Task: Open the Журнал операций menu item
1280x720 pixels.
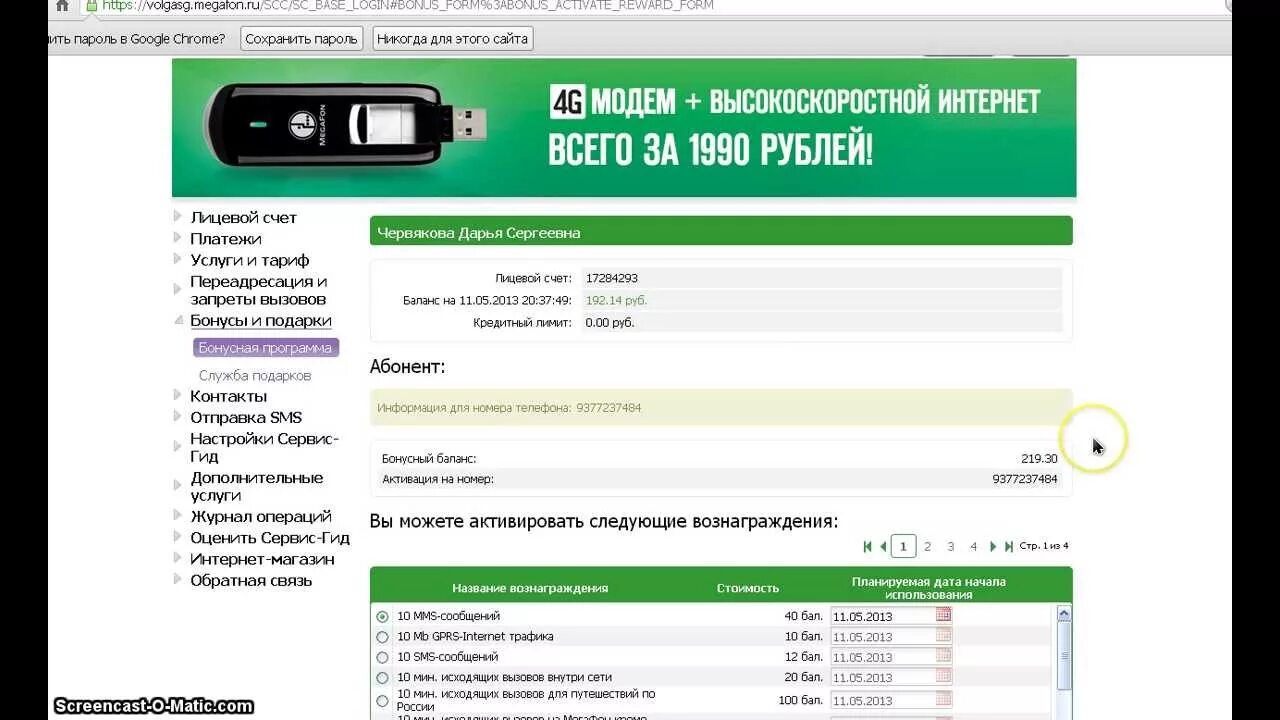Action: pos(260,517)
